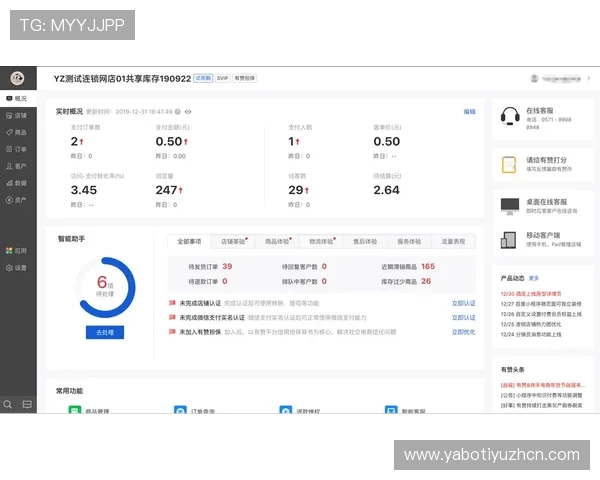Open the [公告] 小程序 headline
Image resolution: width=600 pixels, height=480 pixels.
pyautogui.click(x=541, y=395)
